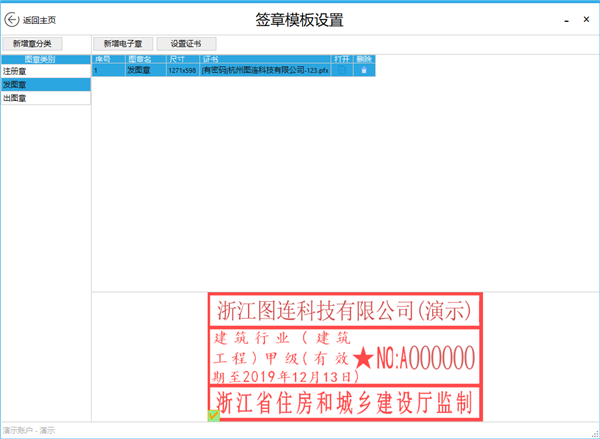Click the red stamp preview image
The height and width of the screenshot is (439, 600).
point(345,357)
